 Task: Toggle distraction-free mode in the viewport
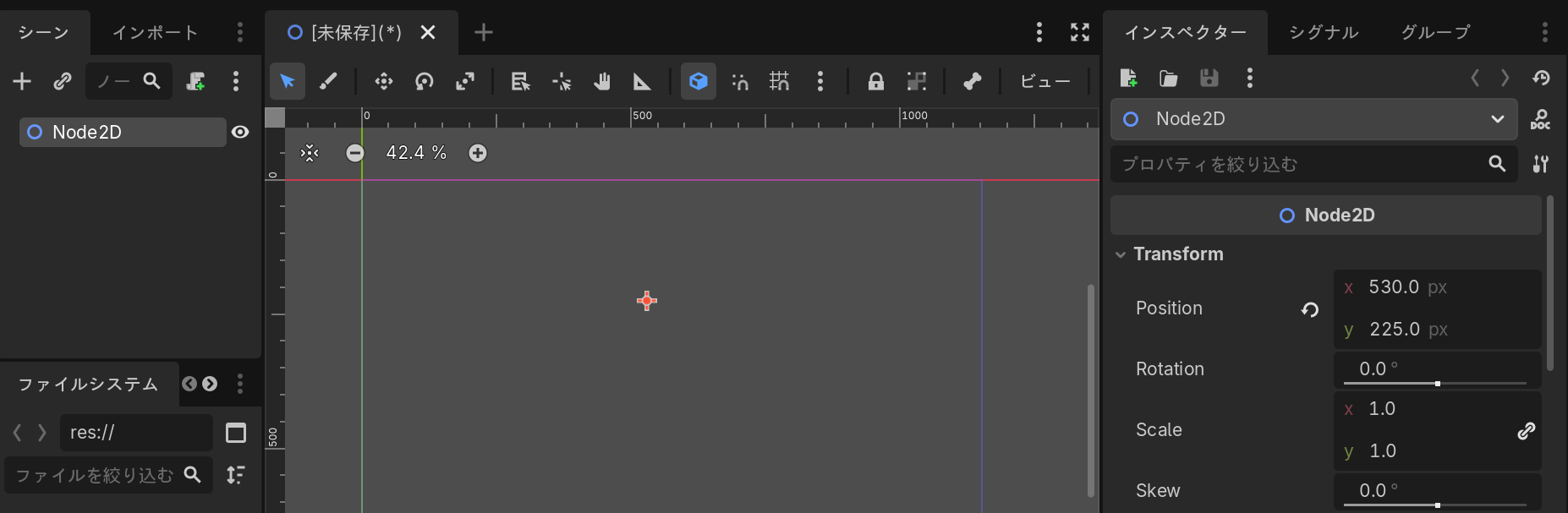point(1080,32)
